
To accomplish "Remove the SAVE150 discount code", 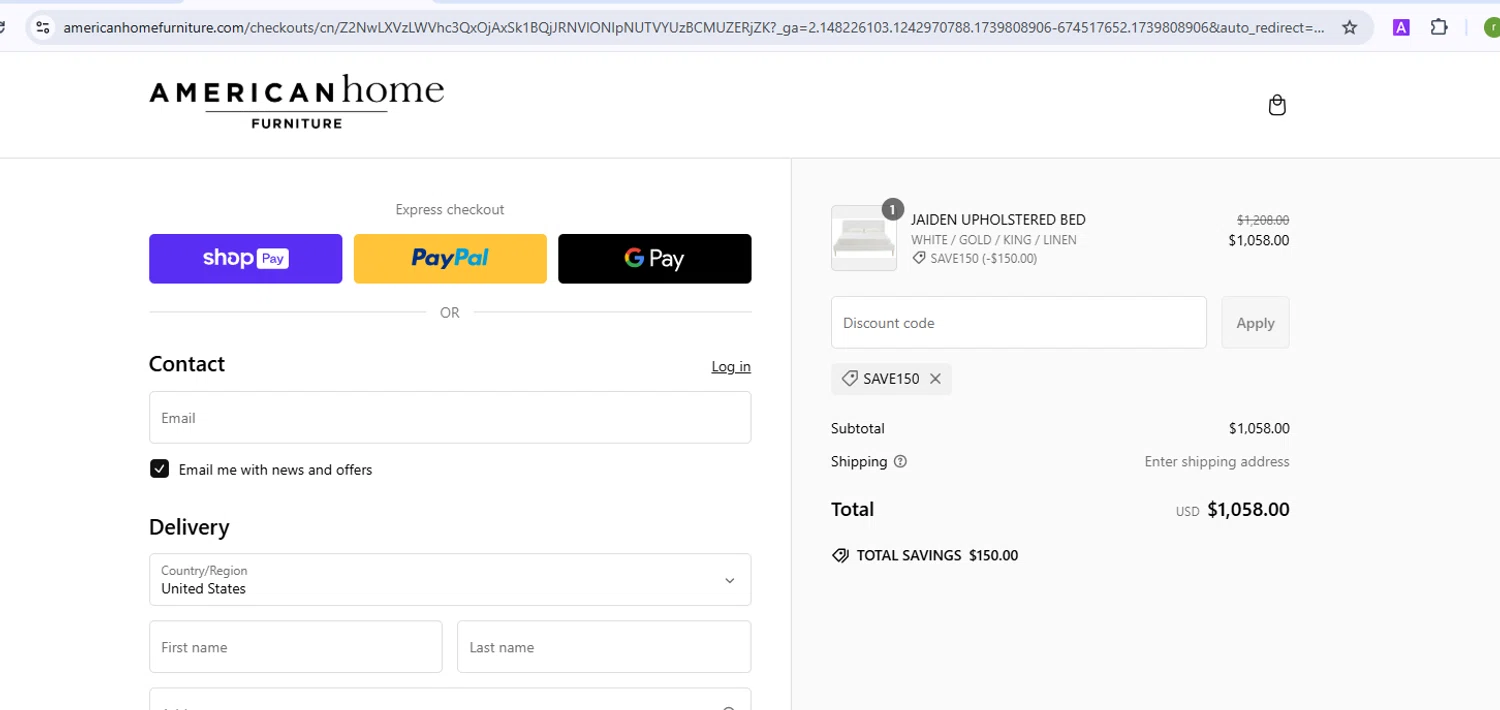I will click(935, 379).
